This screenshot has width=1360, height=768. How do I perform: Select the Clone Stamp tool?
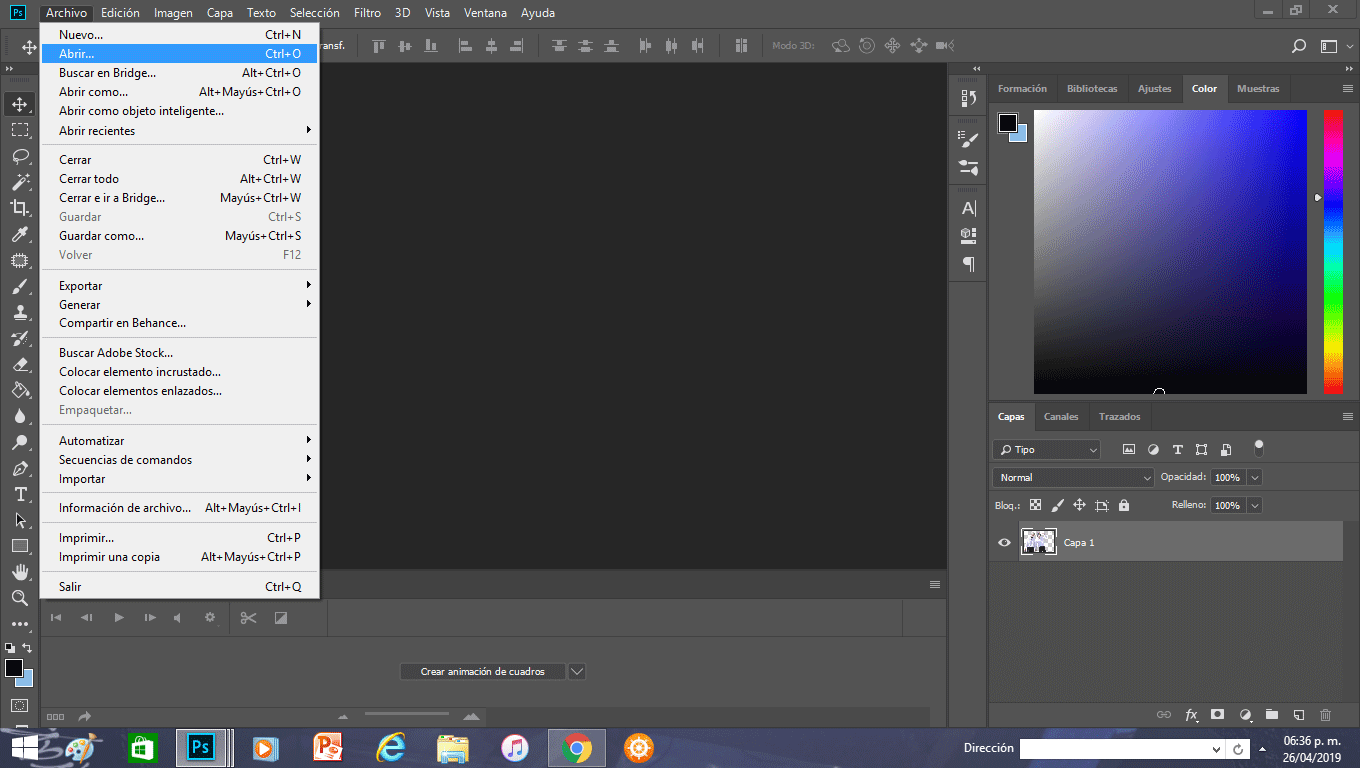[x=19, y=313]
